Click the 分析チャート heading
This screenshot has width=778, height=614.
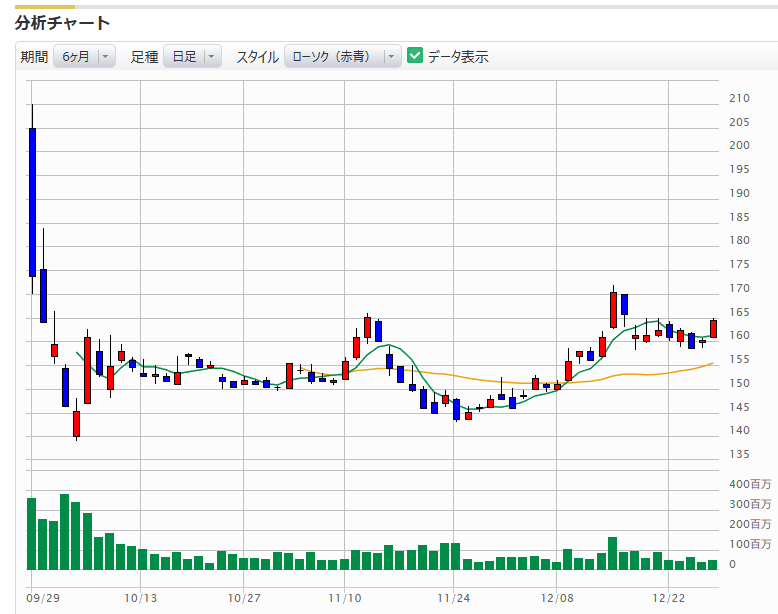point(62,22)
